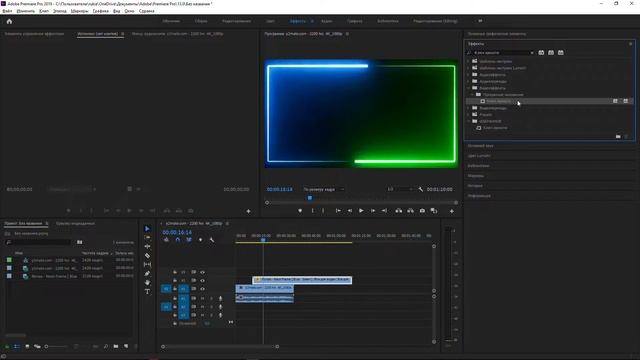640x360 pixels.
Task: Show more workspaces with overflow chevron
Action: [480, 21]
